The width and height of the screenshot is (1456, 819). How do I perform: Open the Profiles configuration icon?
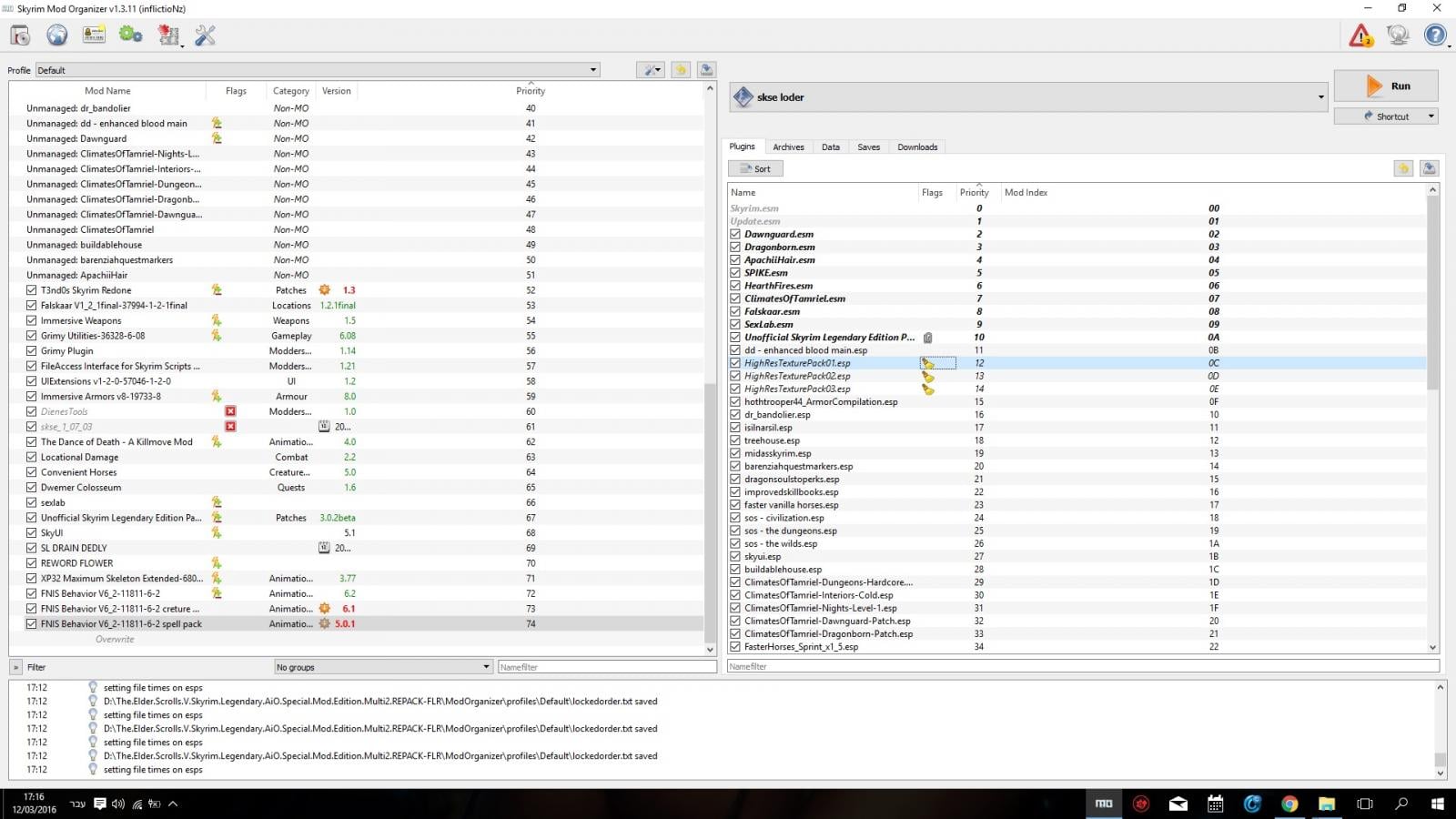point(94,35)
